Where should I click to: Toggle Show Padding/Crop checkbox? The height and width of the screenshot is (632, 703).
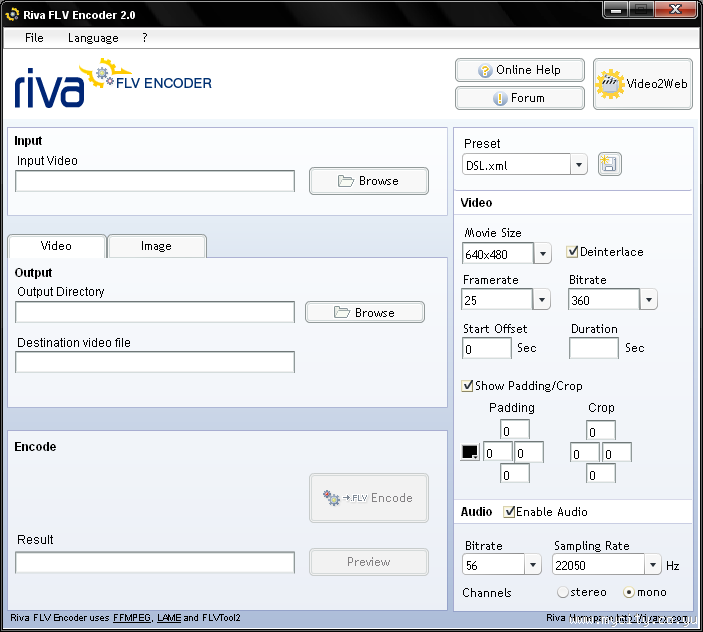click(467, 385)
